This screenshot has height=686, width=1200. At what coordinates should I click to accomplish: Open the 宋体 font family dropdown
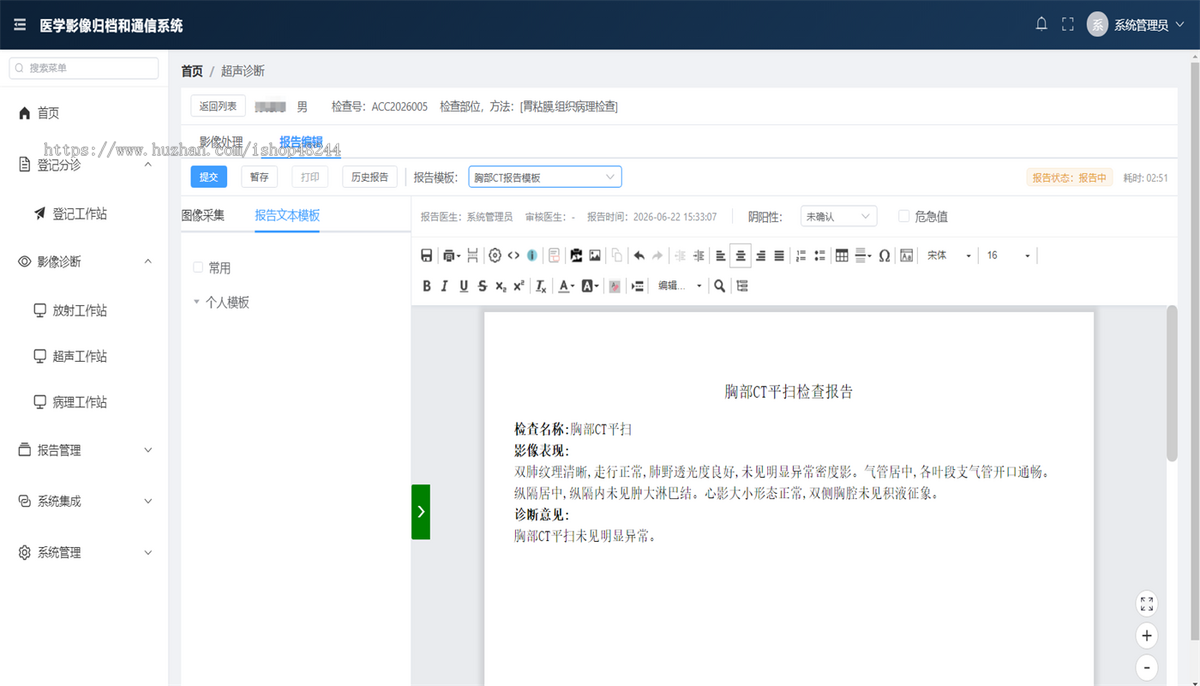(x=948, y=256)
